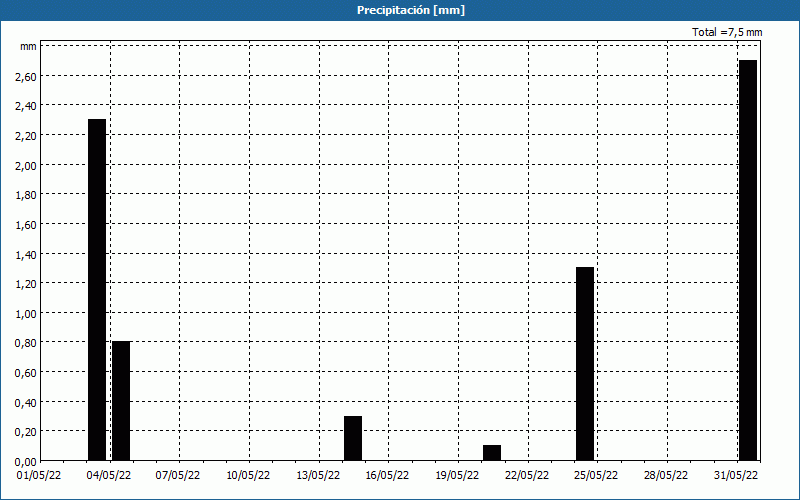Click the 1,00 y-axis value
The width and height of the screenshot is (800, 500).
[27, 313]
